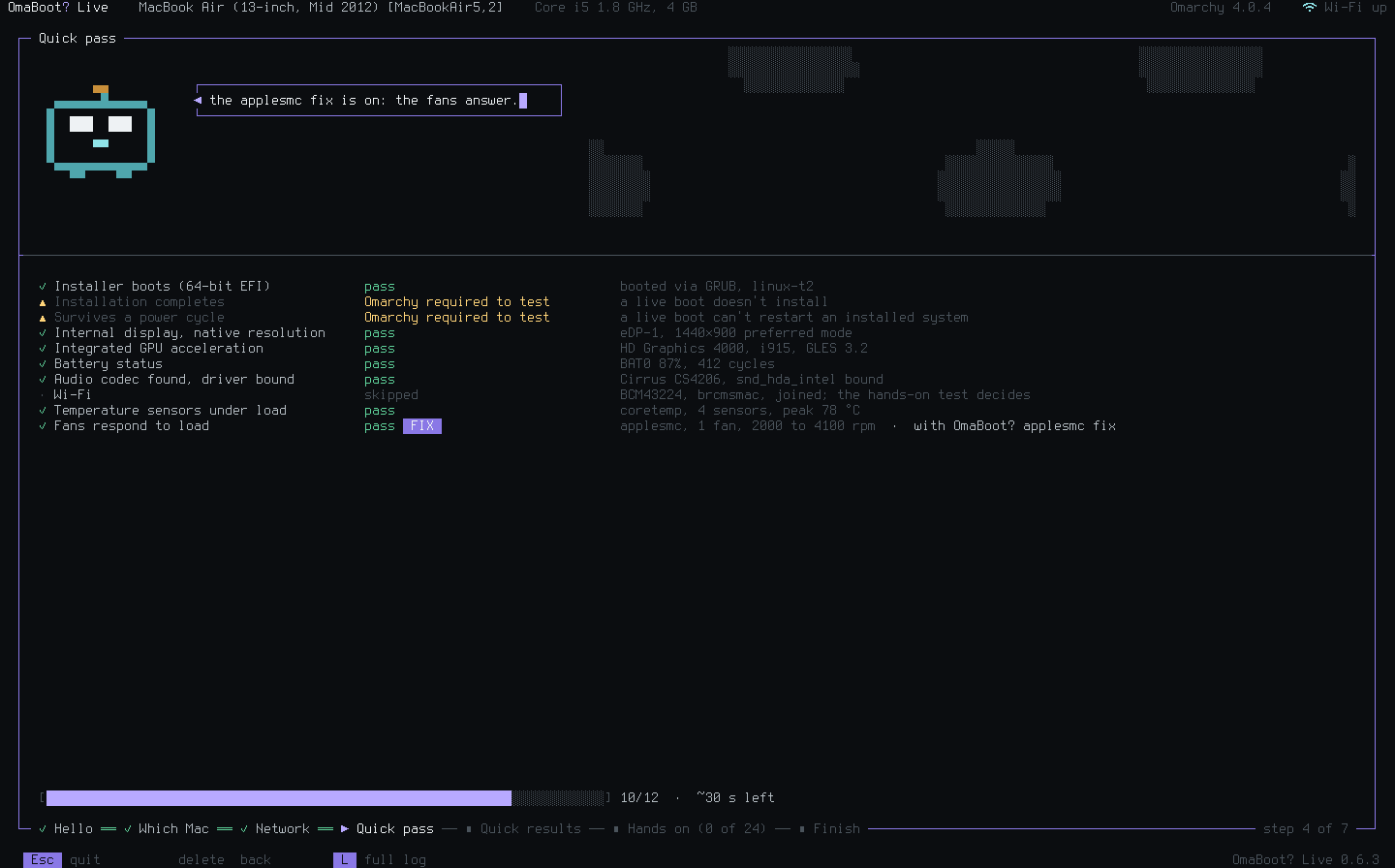Click the warning triangle beside Survives a power cycle
1395x868 pixels.
(43, 317)
